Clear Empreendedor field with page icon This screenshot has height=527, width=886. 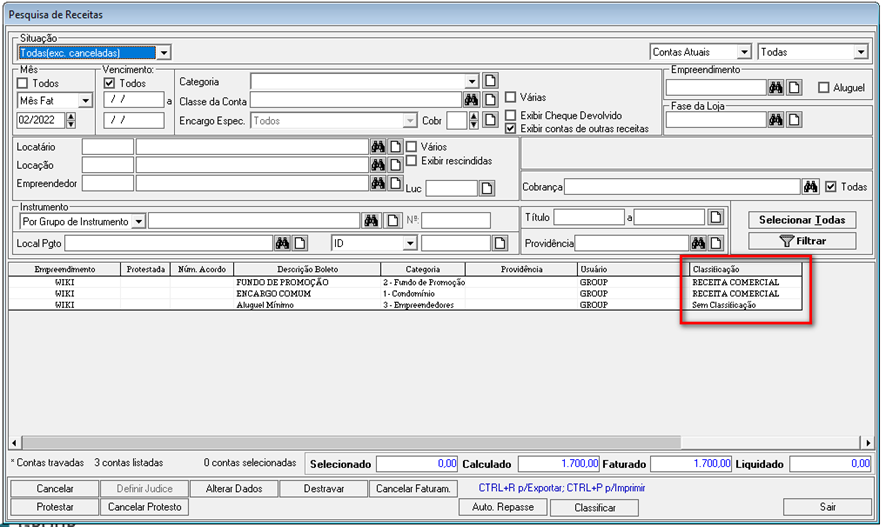(396, 183)
